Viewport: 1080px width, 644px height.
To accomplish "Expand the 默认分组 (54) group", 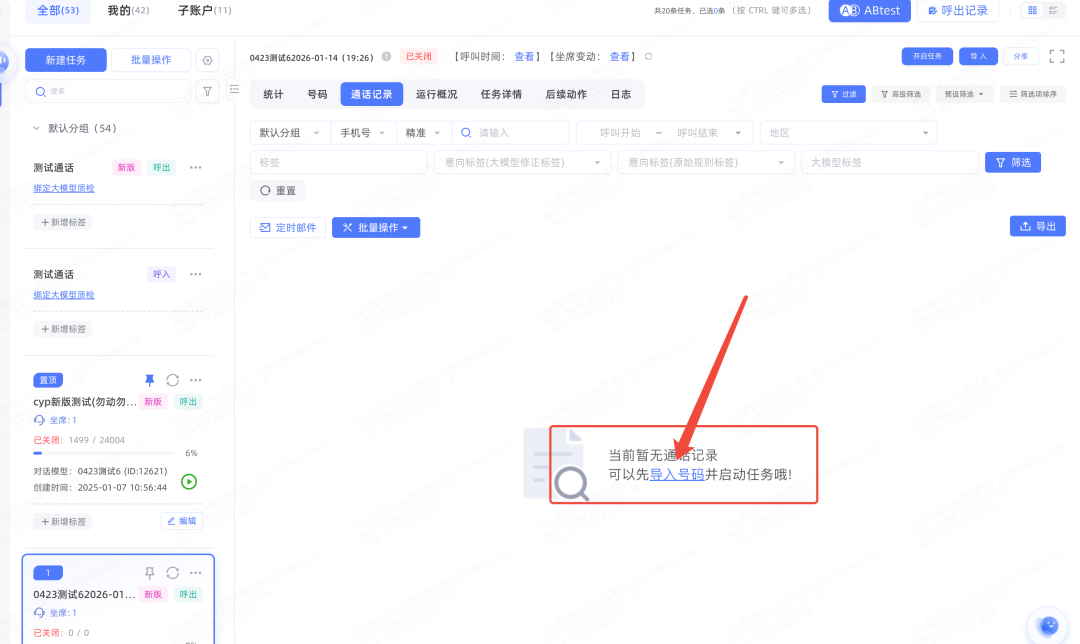I will point(37,128).
